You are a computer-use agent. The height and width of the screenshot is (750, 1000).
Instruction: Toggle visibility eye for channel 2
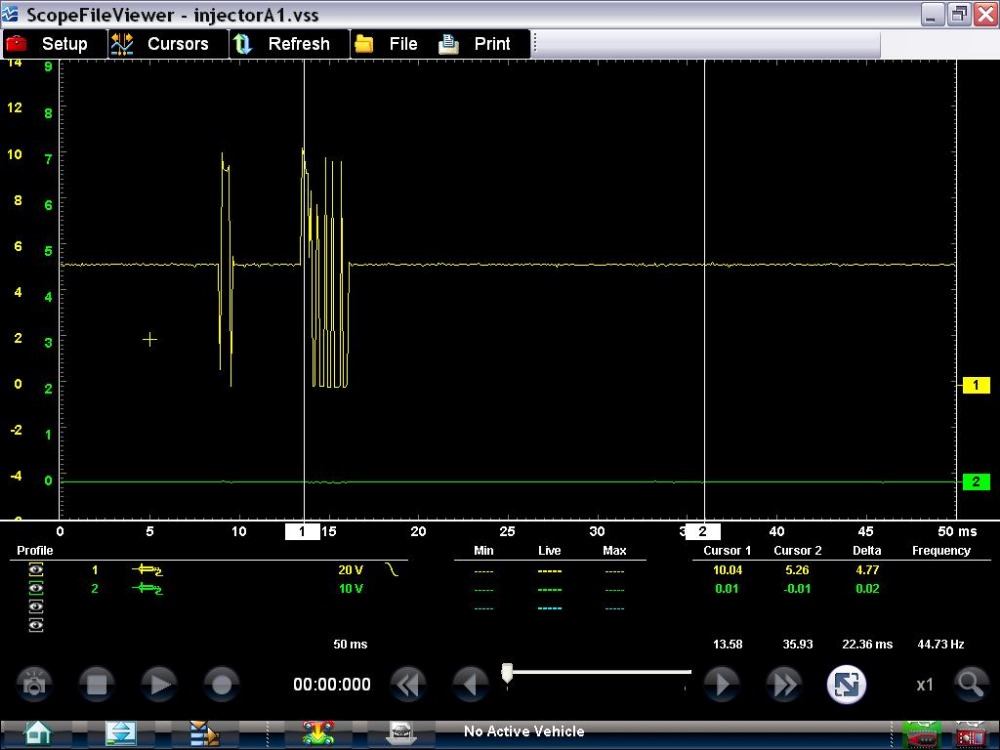(36, 589)
